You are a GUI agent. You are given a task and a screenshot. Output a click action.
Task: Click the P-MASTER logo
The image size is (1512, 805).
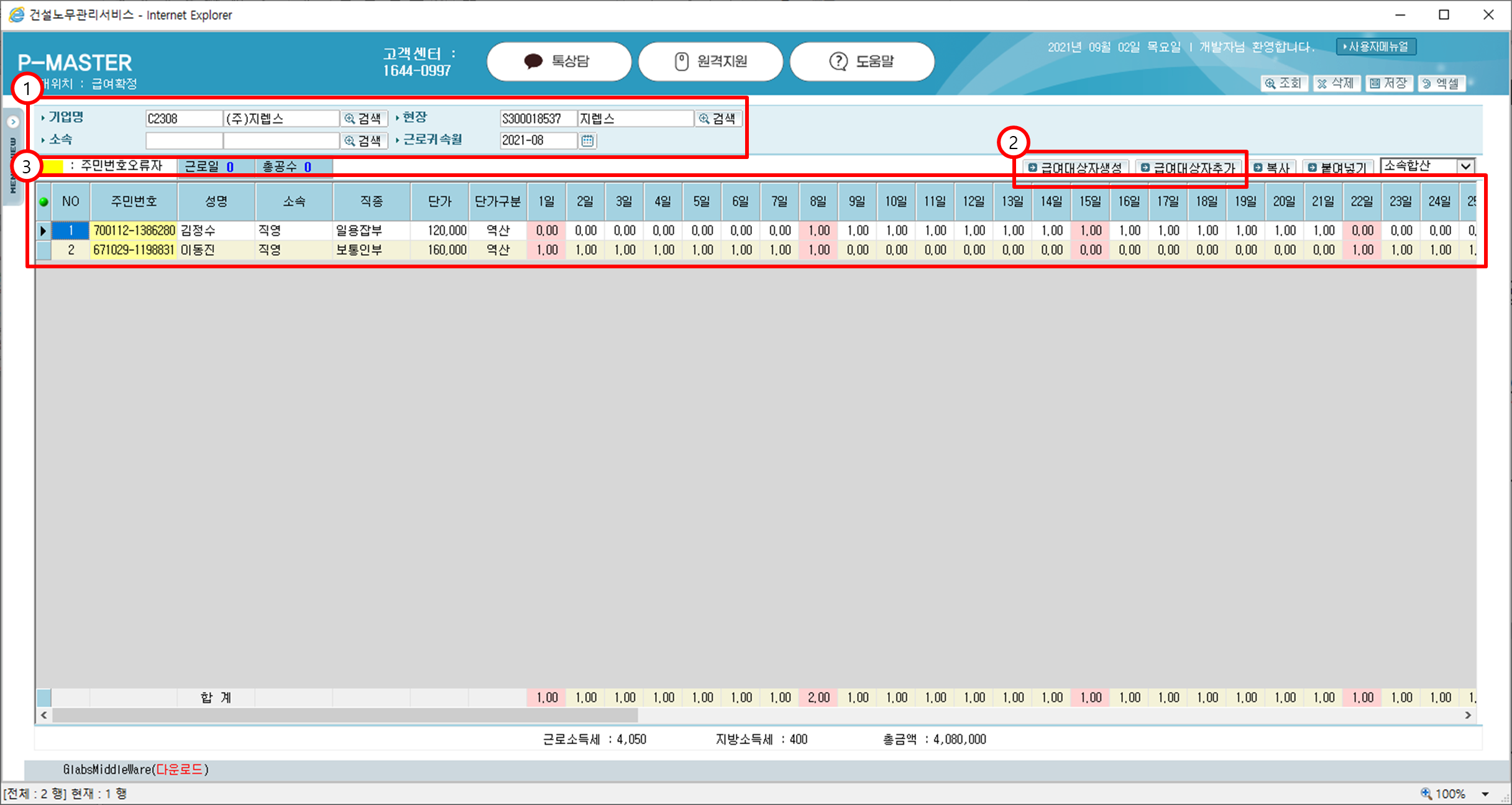pyautogui.click(x=75, y=63)
